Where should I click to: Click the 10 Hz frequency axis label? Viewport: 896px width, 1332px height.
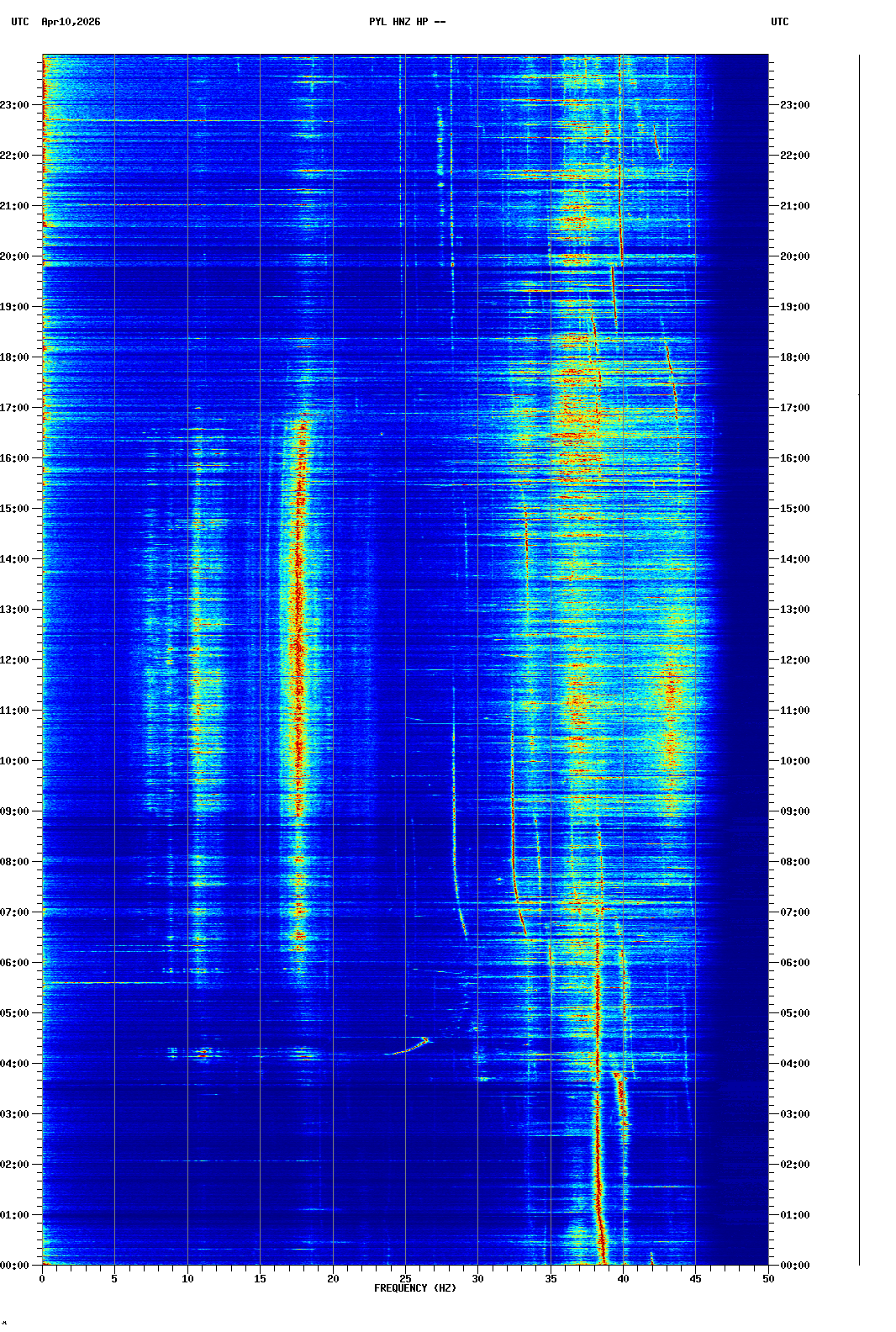(187, 1279)
